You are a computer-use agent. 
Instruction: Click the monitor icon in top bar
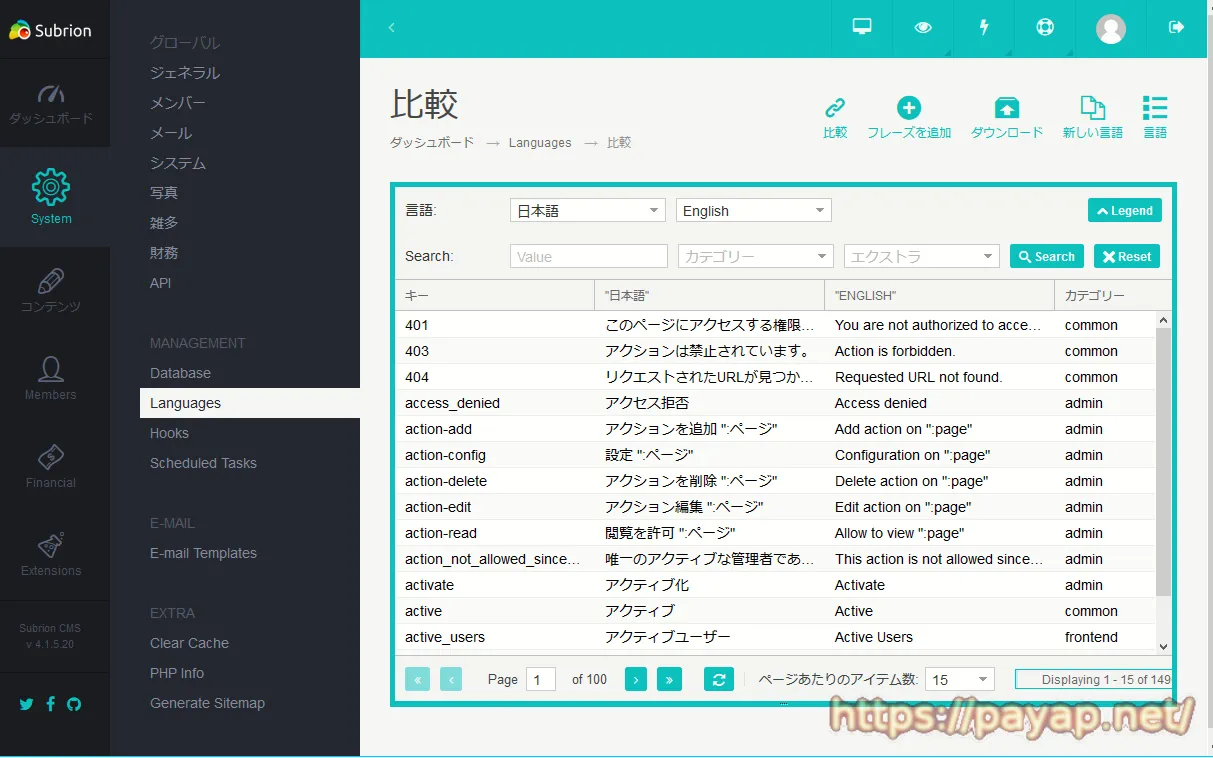point(862,28)
